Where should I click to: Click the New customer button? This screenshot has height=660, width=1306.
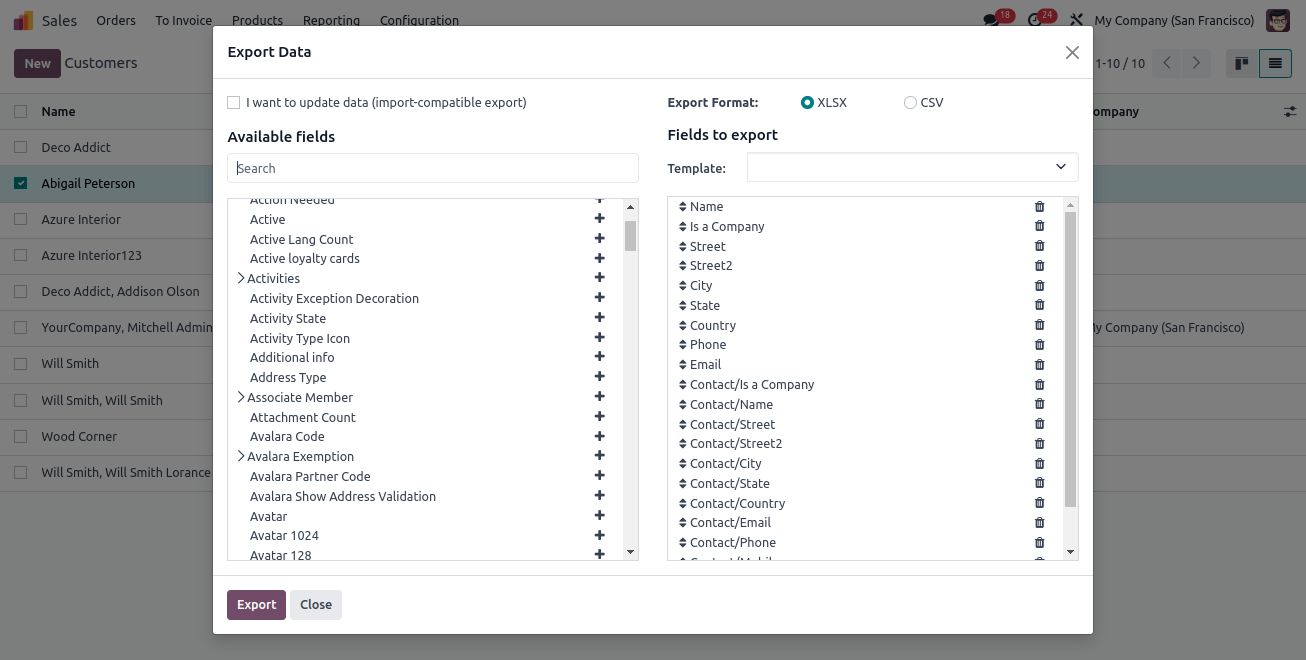(37, 63)
